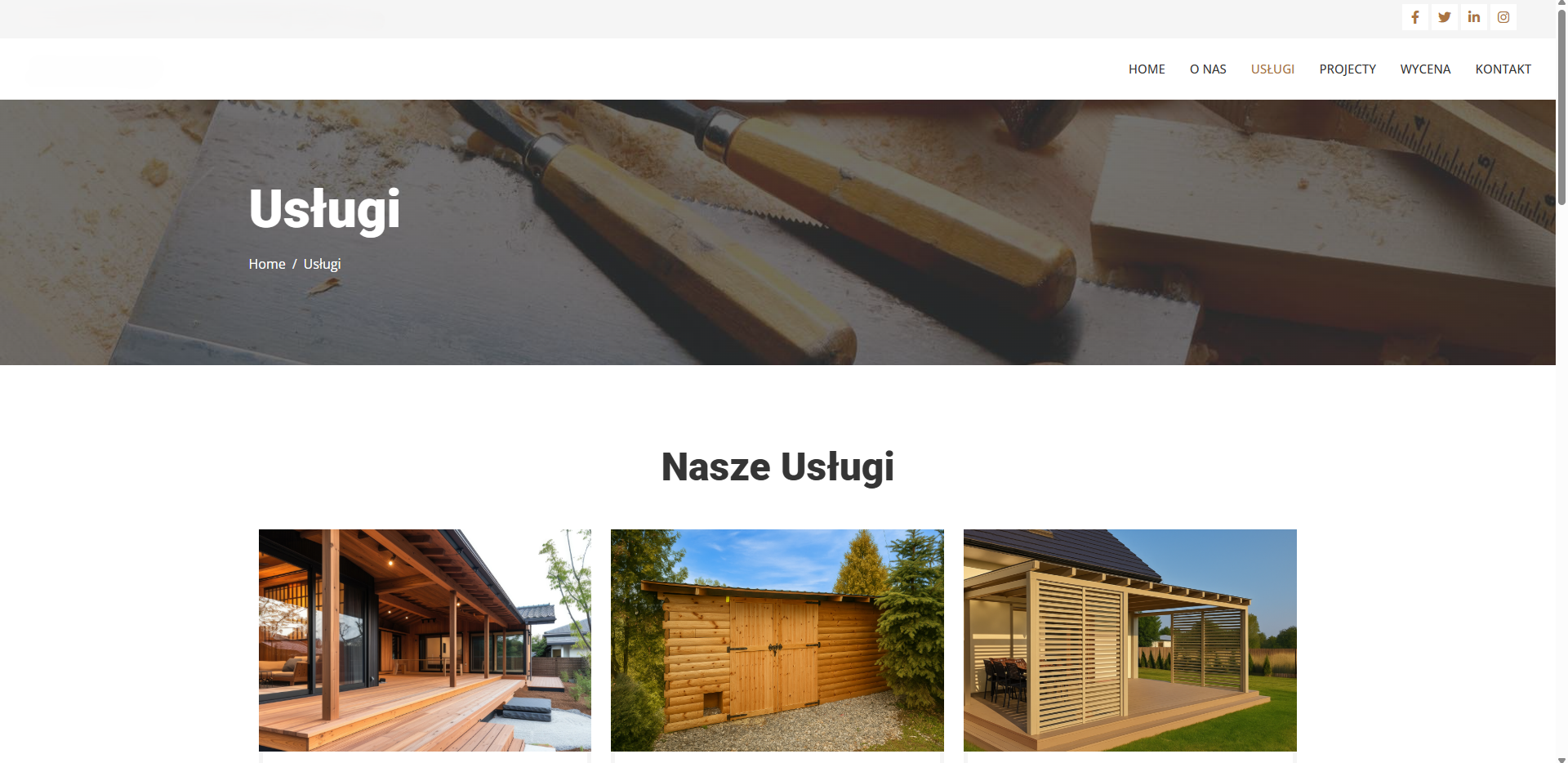The height and width of the screenshot is (763, 1568).
Task: Select the USŁUGI navigation item
Action: [1272, 69]
